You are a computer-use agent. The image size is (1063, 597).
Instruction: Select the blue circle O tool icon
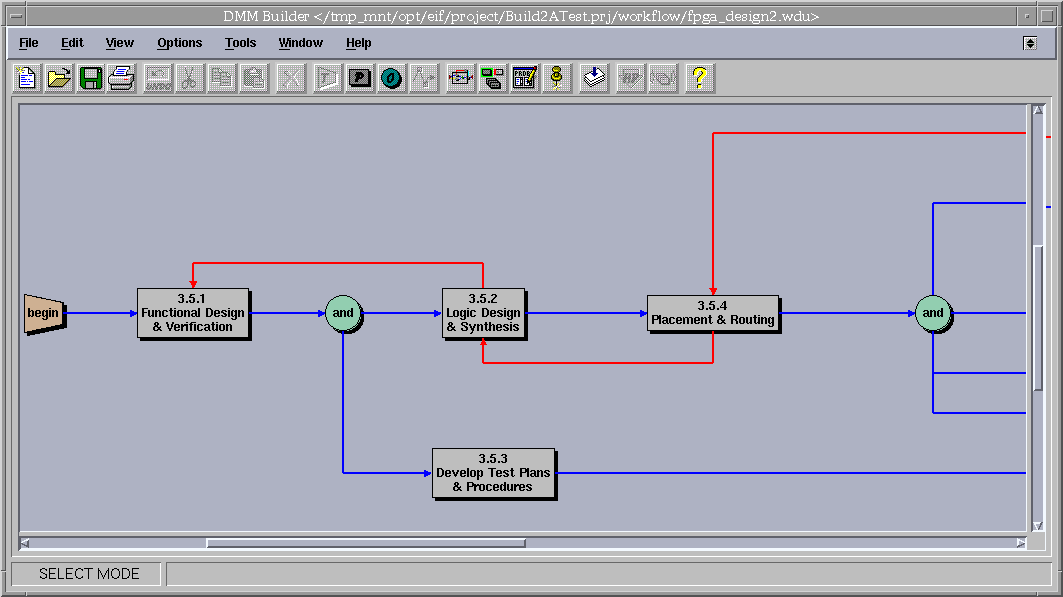392,78
